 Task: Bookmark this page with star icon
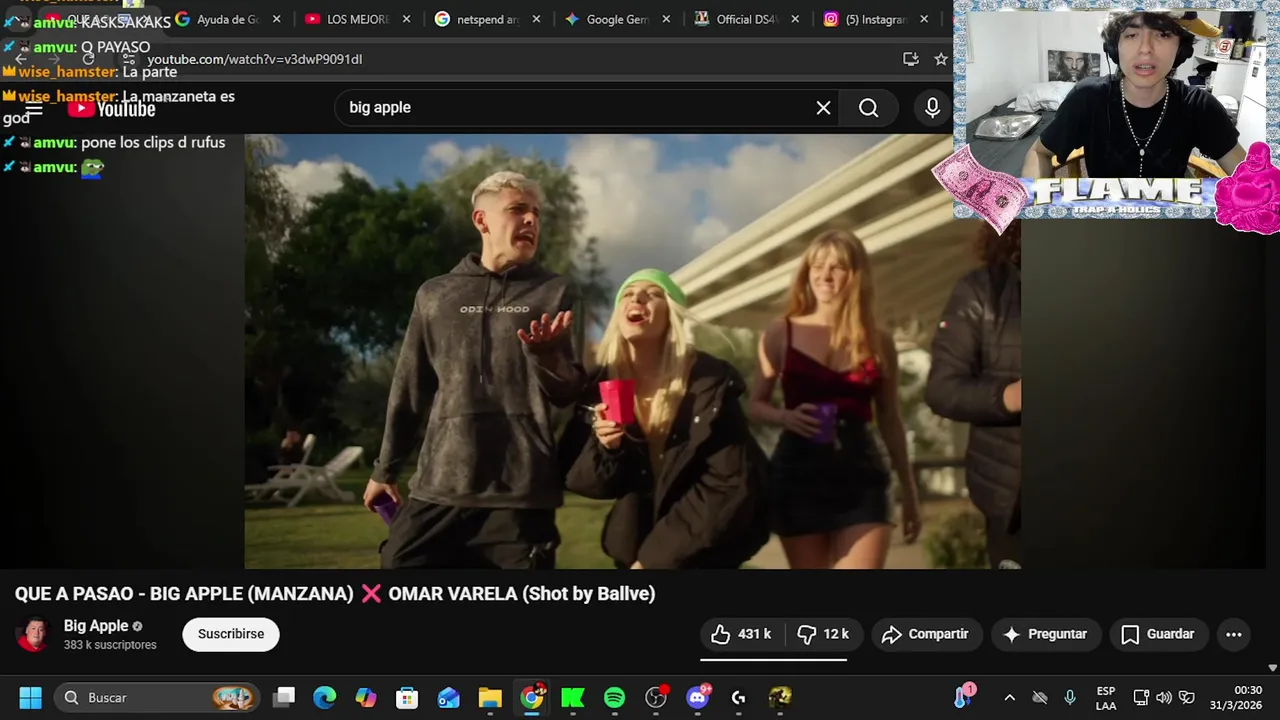coord(941,59)
